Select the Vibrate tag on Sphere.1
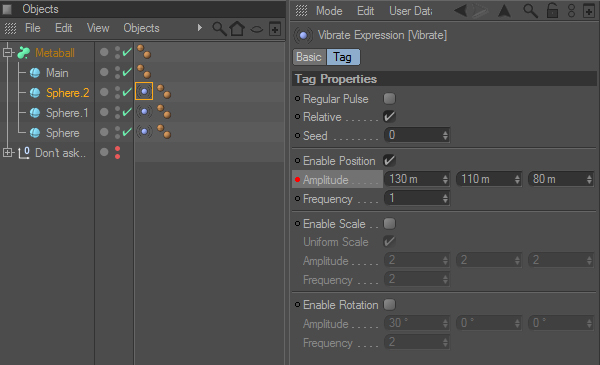Viewport: 600px width, 365px height. click(x=144, y=112)
